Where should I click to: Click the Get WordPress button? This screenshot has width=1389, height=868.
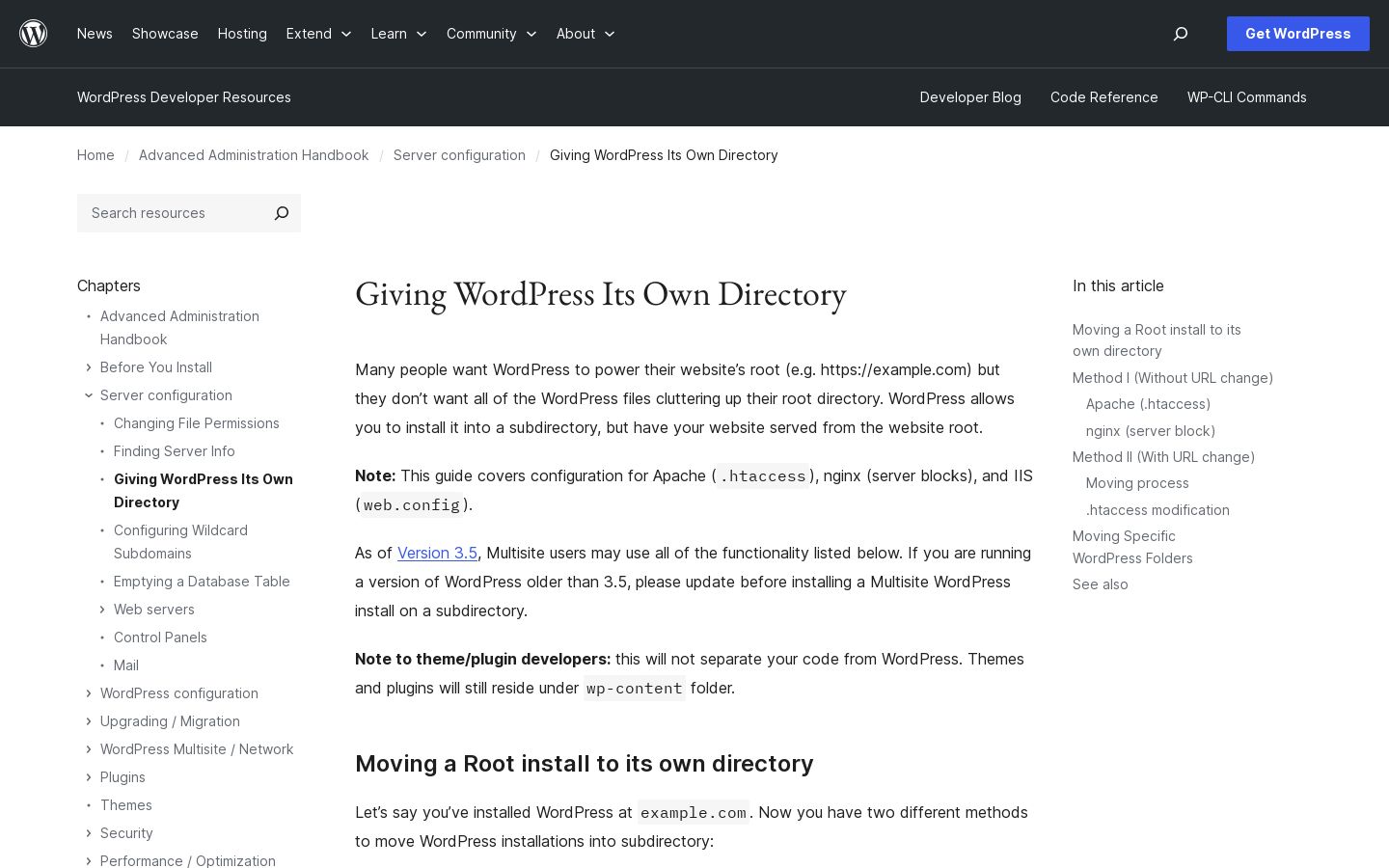click(x=1297, y=34)
